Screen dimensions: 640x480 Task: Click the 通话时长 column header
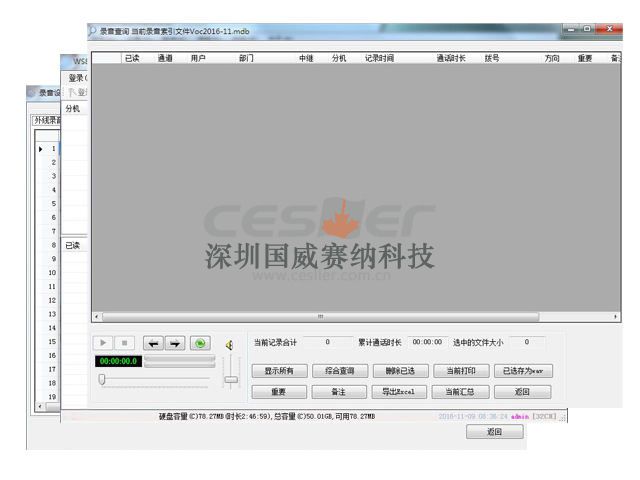pyautogui.click(x=451, y=58)
